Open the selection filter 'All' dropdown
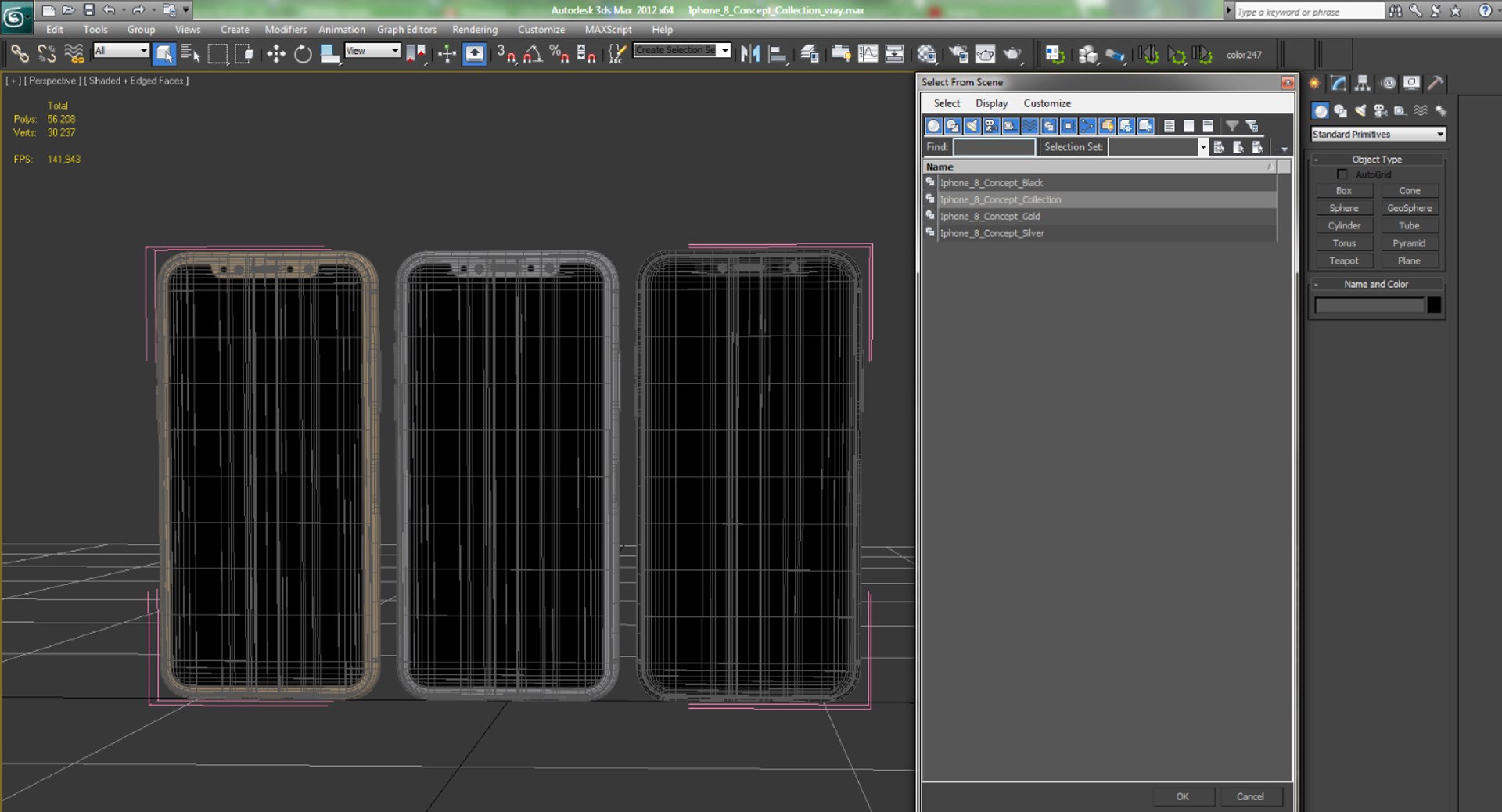This screenshot has height=812, width=1502. 120,51
